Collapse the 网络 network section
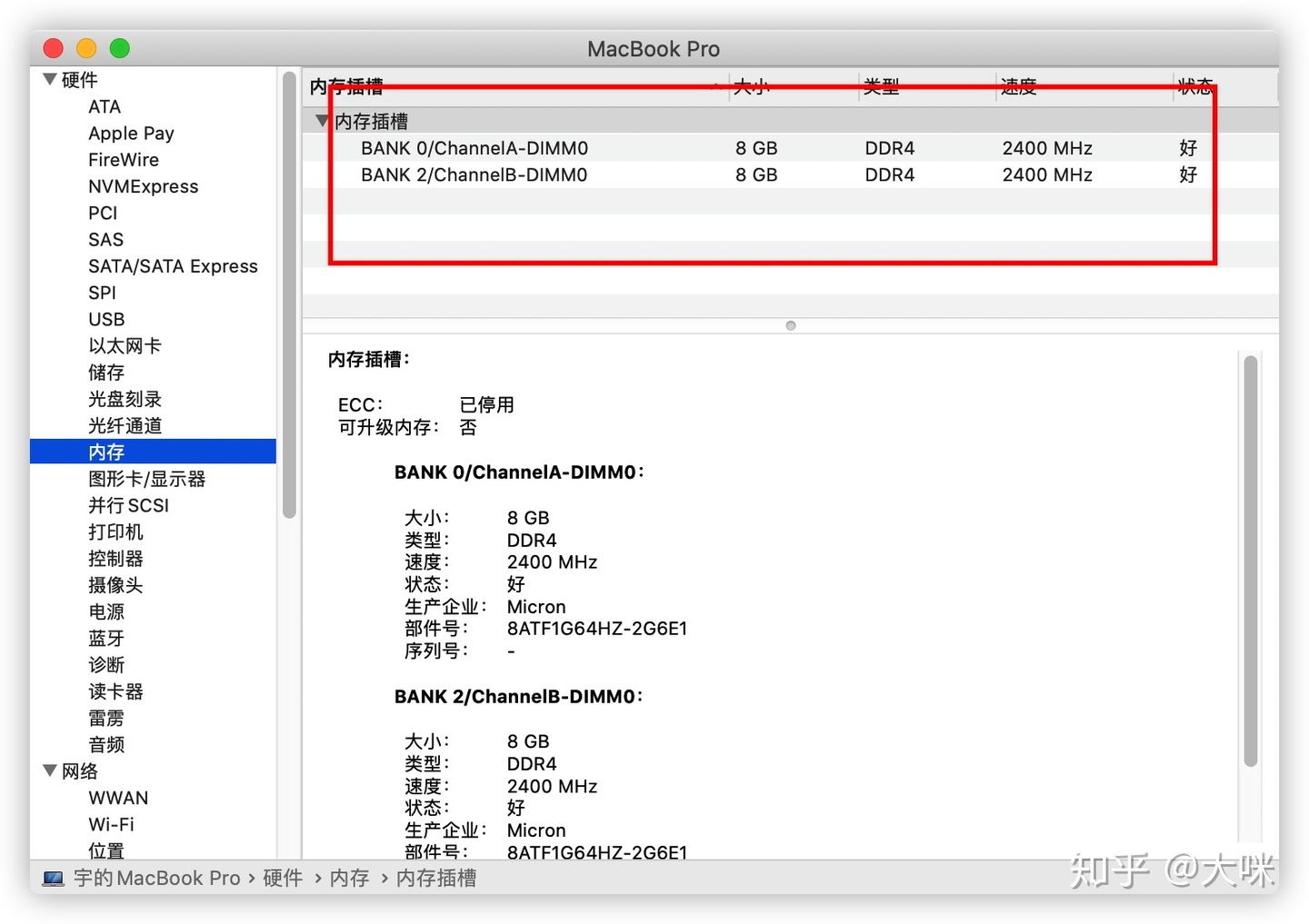 click(x=50, y=771)
